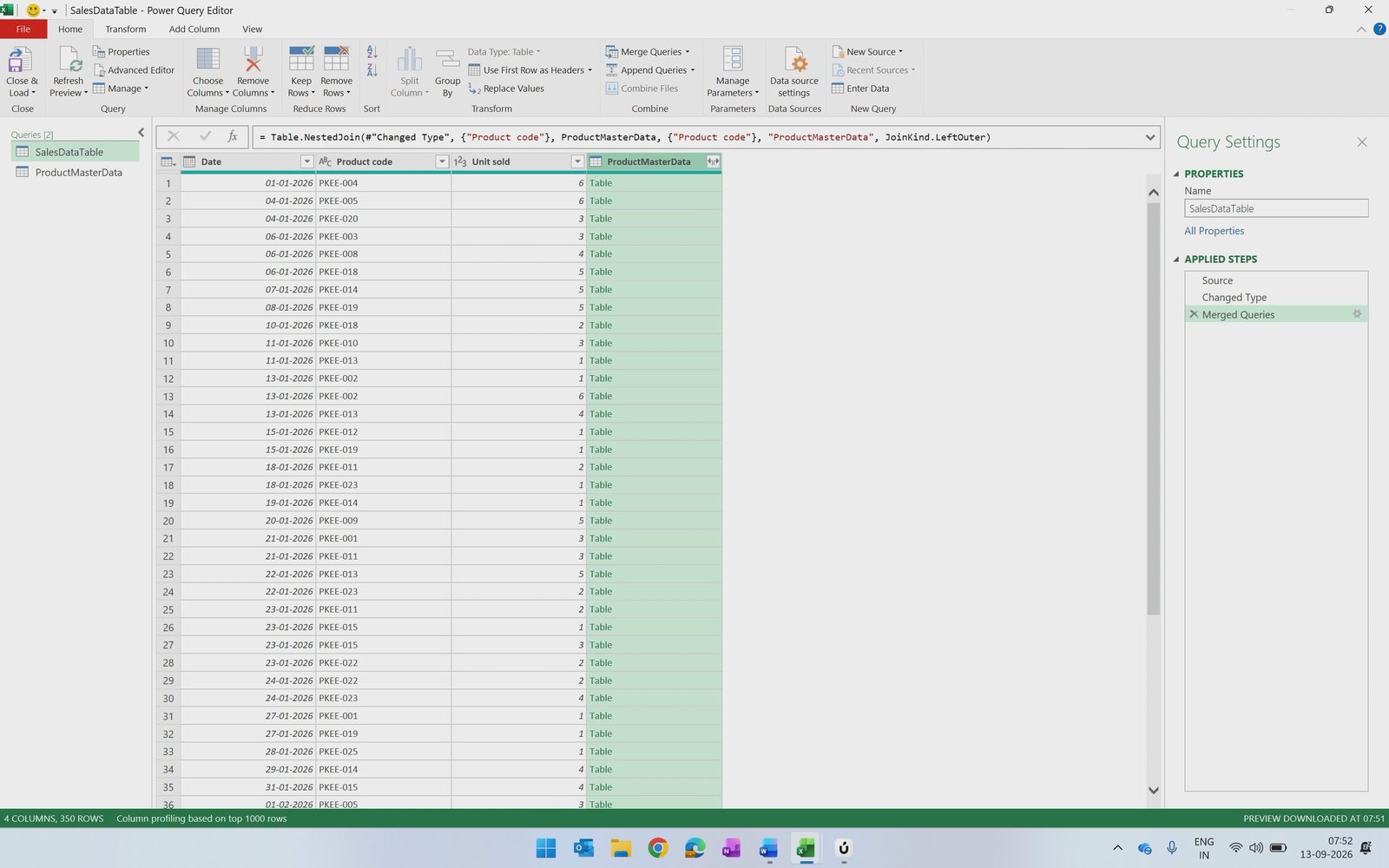Select the SalesDataTable query
This screenshot has width=1389, height=868.
tap(76, 152)
